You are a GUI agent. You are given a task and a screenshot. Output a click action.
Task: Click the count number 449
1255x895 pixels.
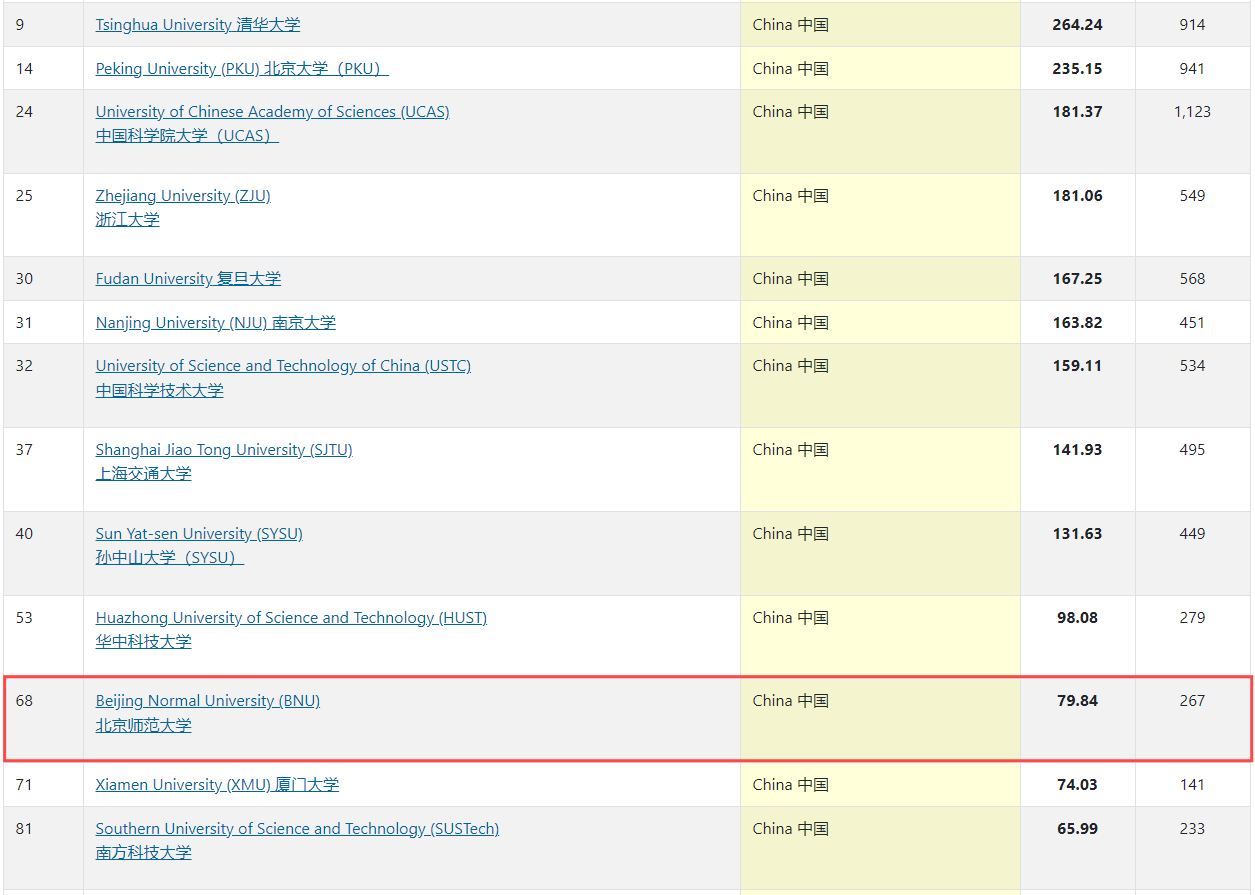click(1192, 534)
